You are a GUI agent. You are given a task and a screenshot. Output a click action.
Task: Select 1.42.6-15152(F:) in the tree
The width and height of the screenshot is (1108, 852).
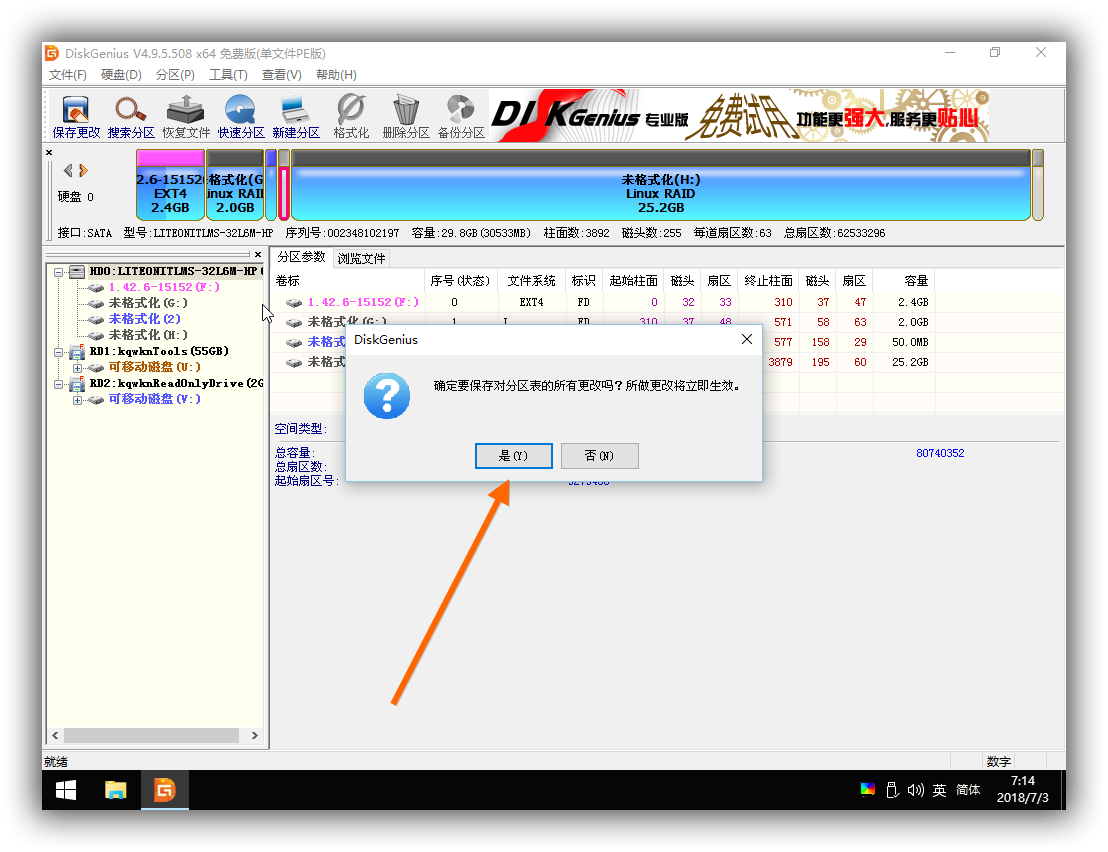164,287
